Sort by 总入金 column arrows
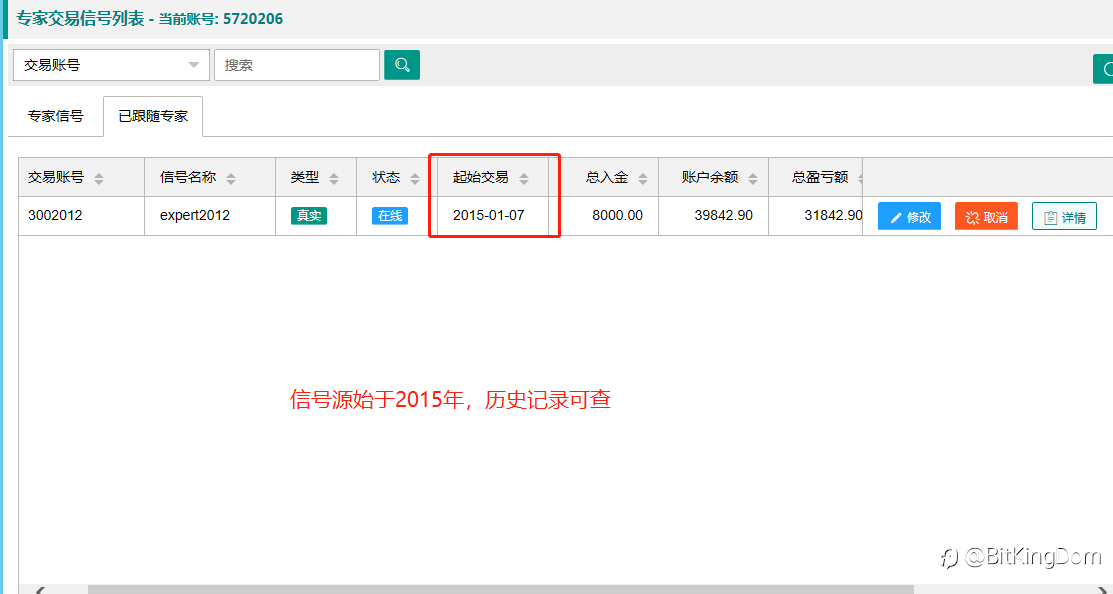This screenshot has width=1113, height=594. pyautogui.click(x=642, y=178)
